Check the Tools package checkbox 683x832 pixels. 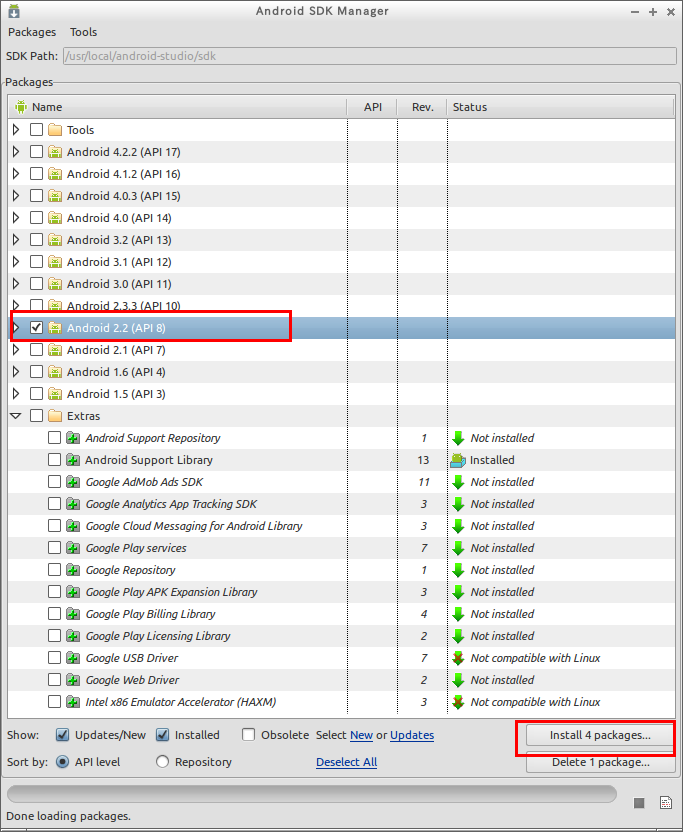click(x=36, y=130)
